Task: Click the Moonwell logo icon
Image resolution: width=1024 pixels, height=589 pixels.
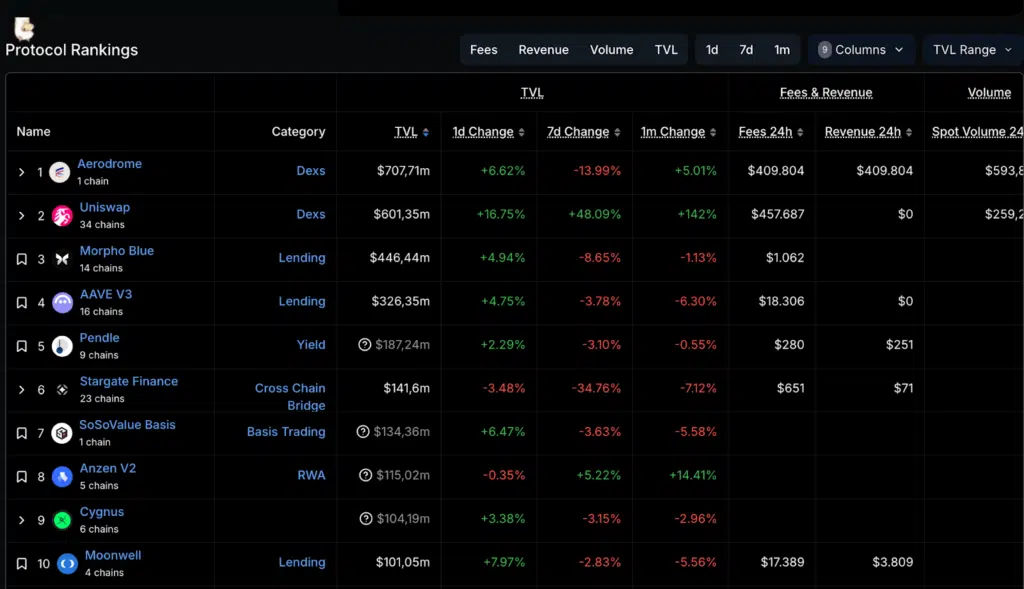Action: point(67,564)
